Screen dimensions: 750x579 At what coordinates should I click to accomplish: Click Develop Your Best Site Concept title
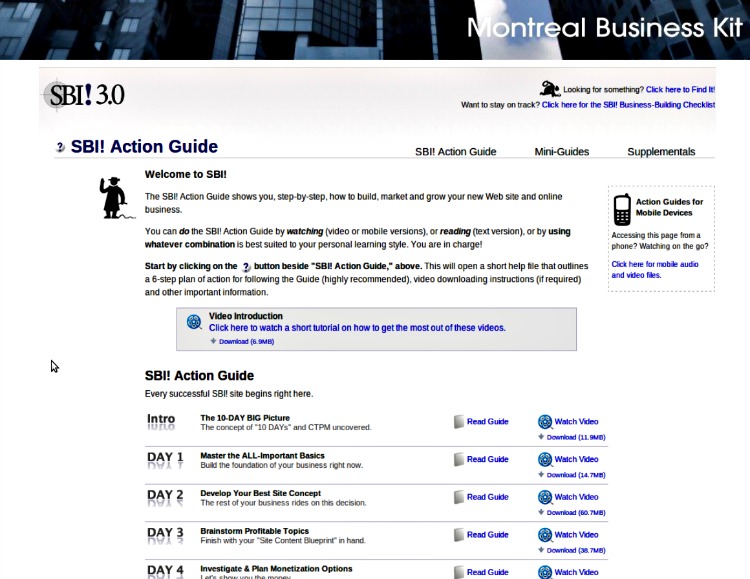(261, 493)
